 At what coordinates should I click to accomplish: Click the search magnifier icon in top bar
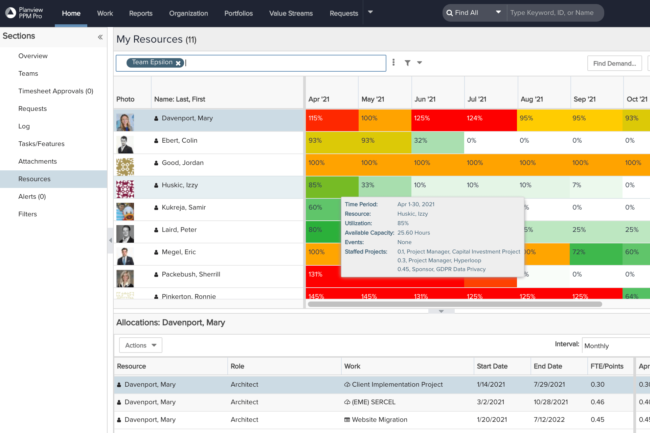click(x=450, y=13)
